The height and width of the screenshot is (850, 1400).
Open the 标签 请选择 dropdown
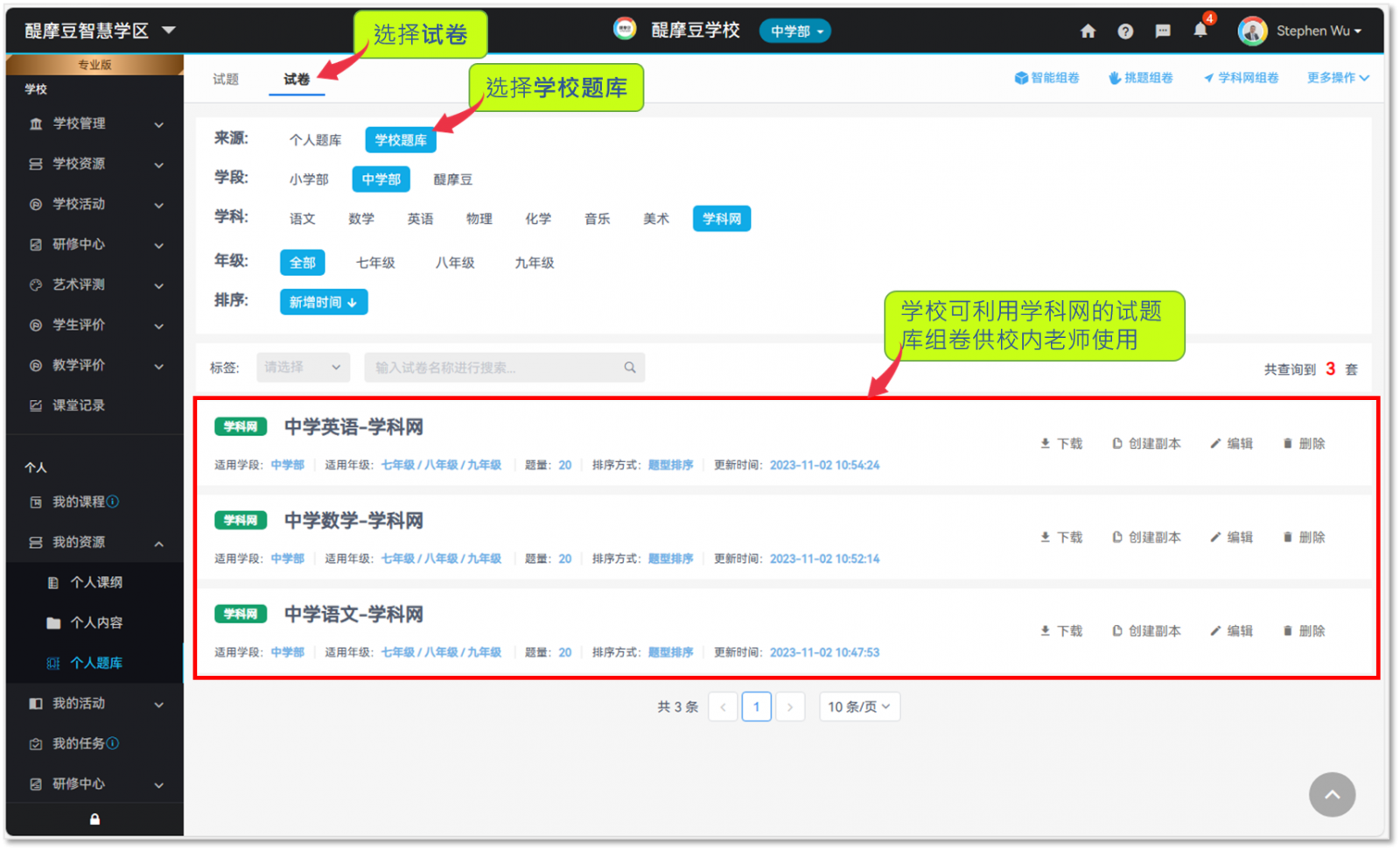[x=303, y=368]
